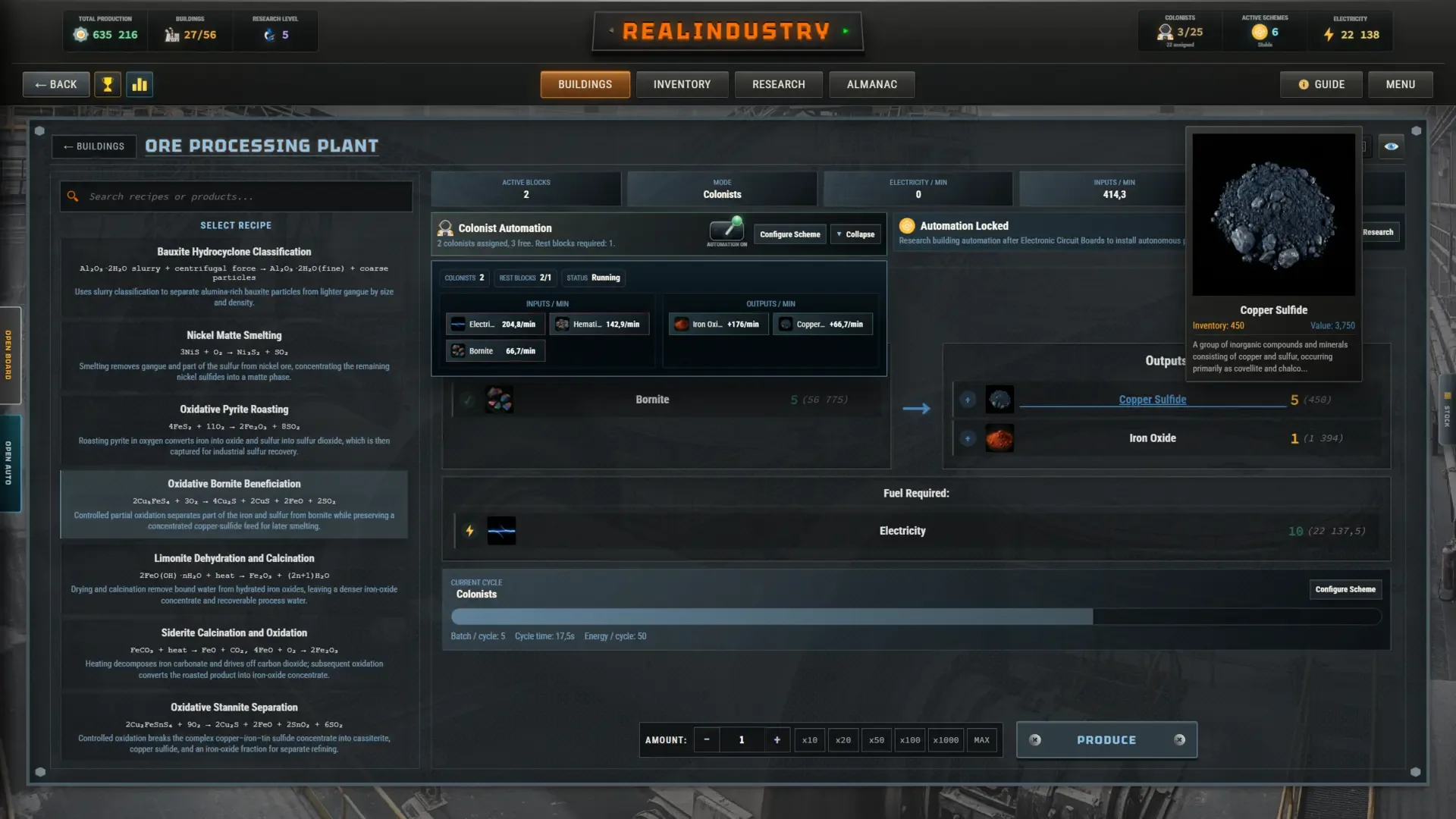Click the arrow left of REALINDUSTRY title
Screen dimensions: 1456x819
coord(611,31)
